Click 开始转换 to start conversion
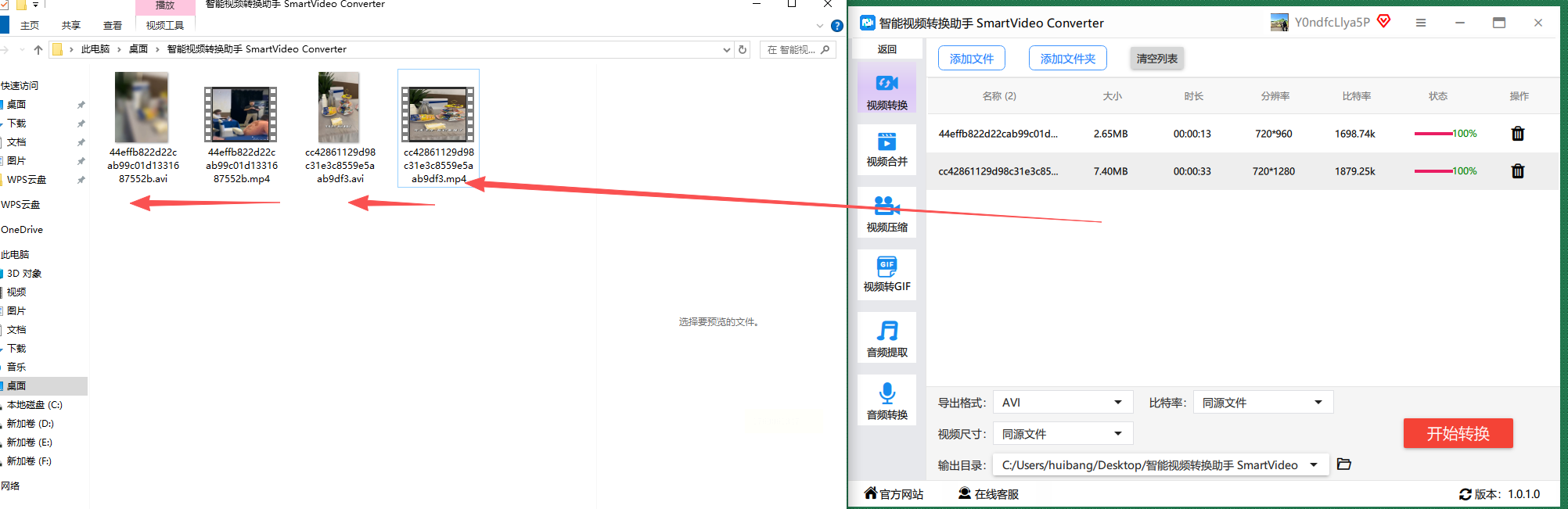1568x509 pixels. 1458,434
